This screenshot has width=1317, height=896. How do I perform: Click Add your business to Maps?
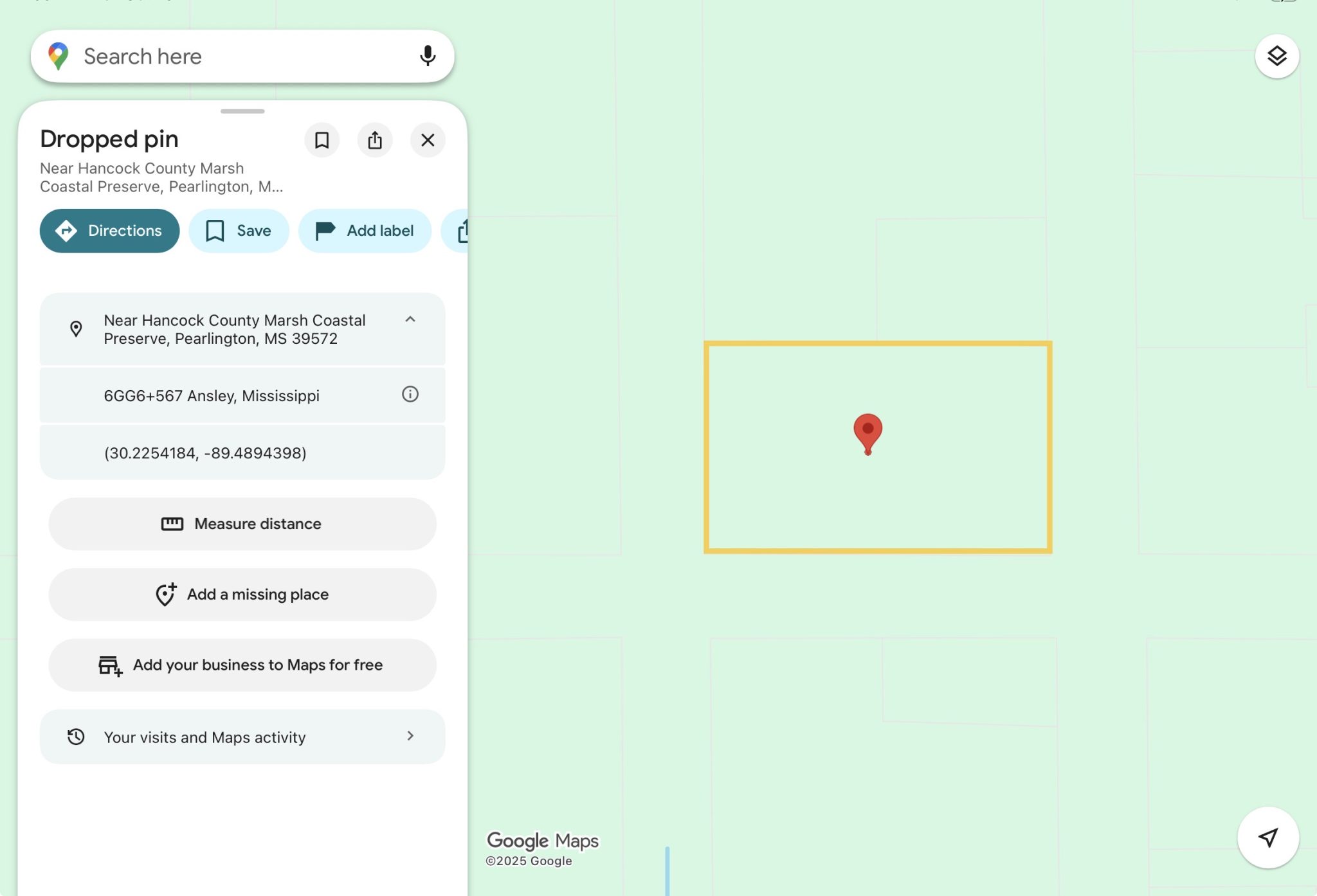pos(242,665)
